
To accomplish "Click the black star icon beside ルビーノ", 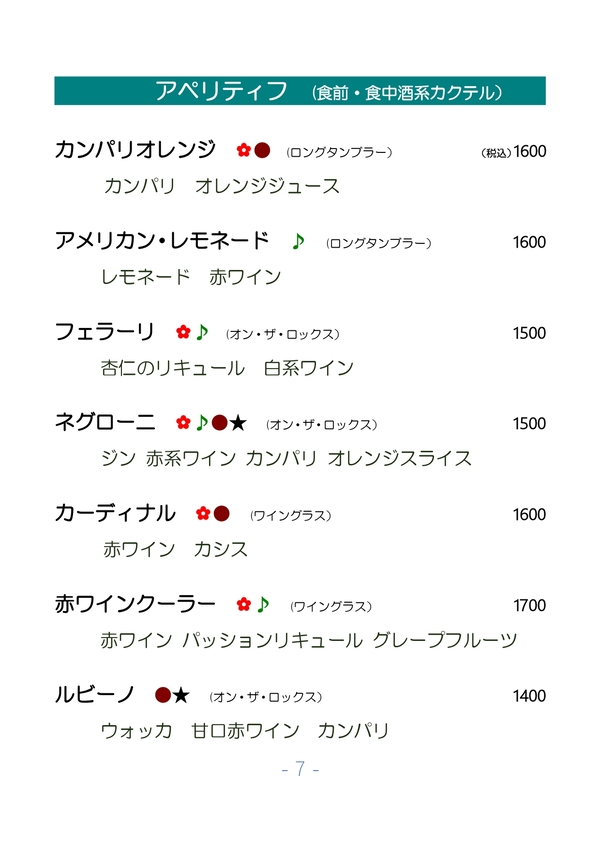I will click(181, 695).
